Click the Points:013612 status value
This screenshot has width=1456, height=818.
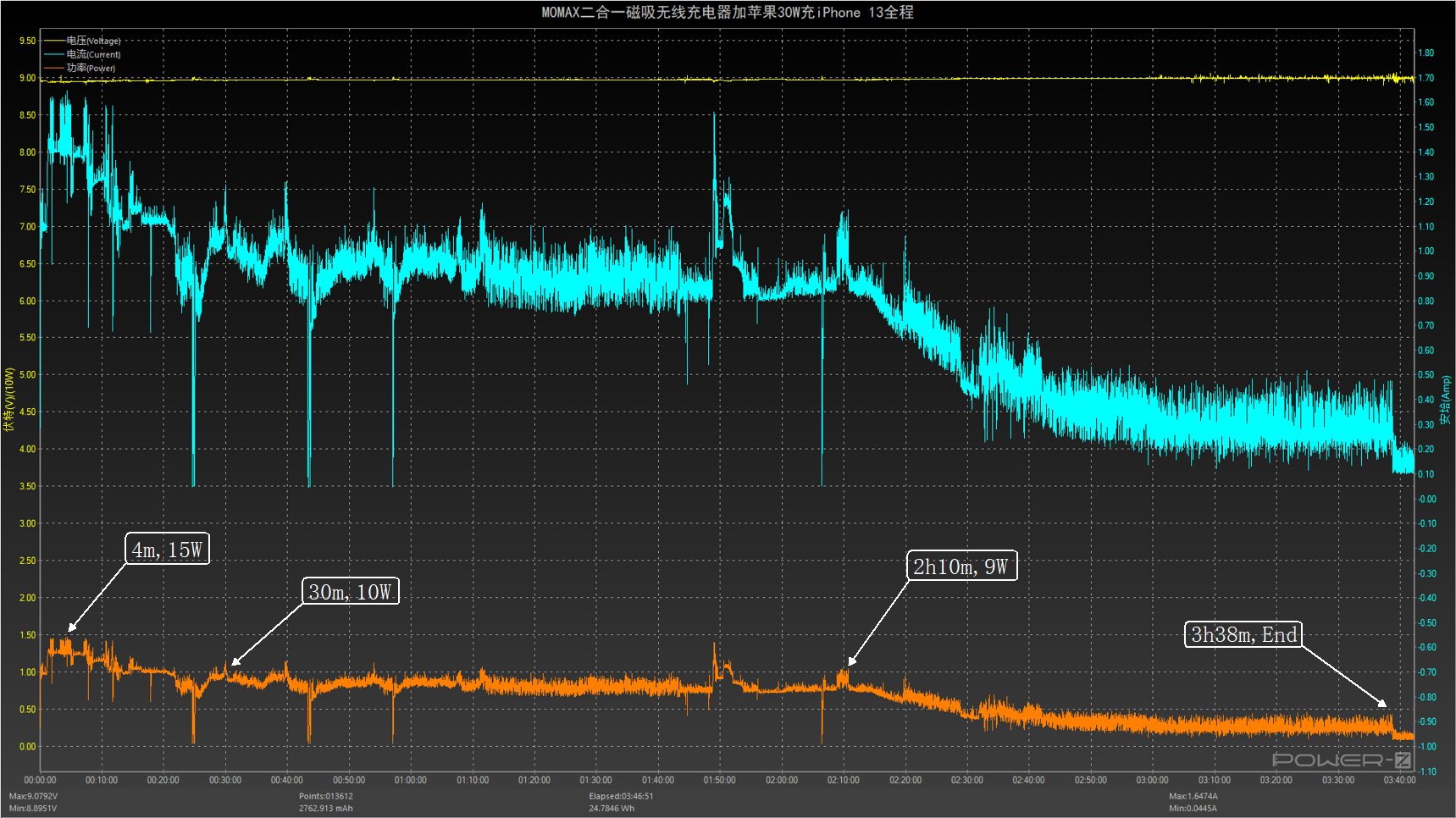pos(326,796)
